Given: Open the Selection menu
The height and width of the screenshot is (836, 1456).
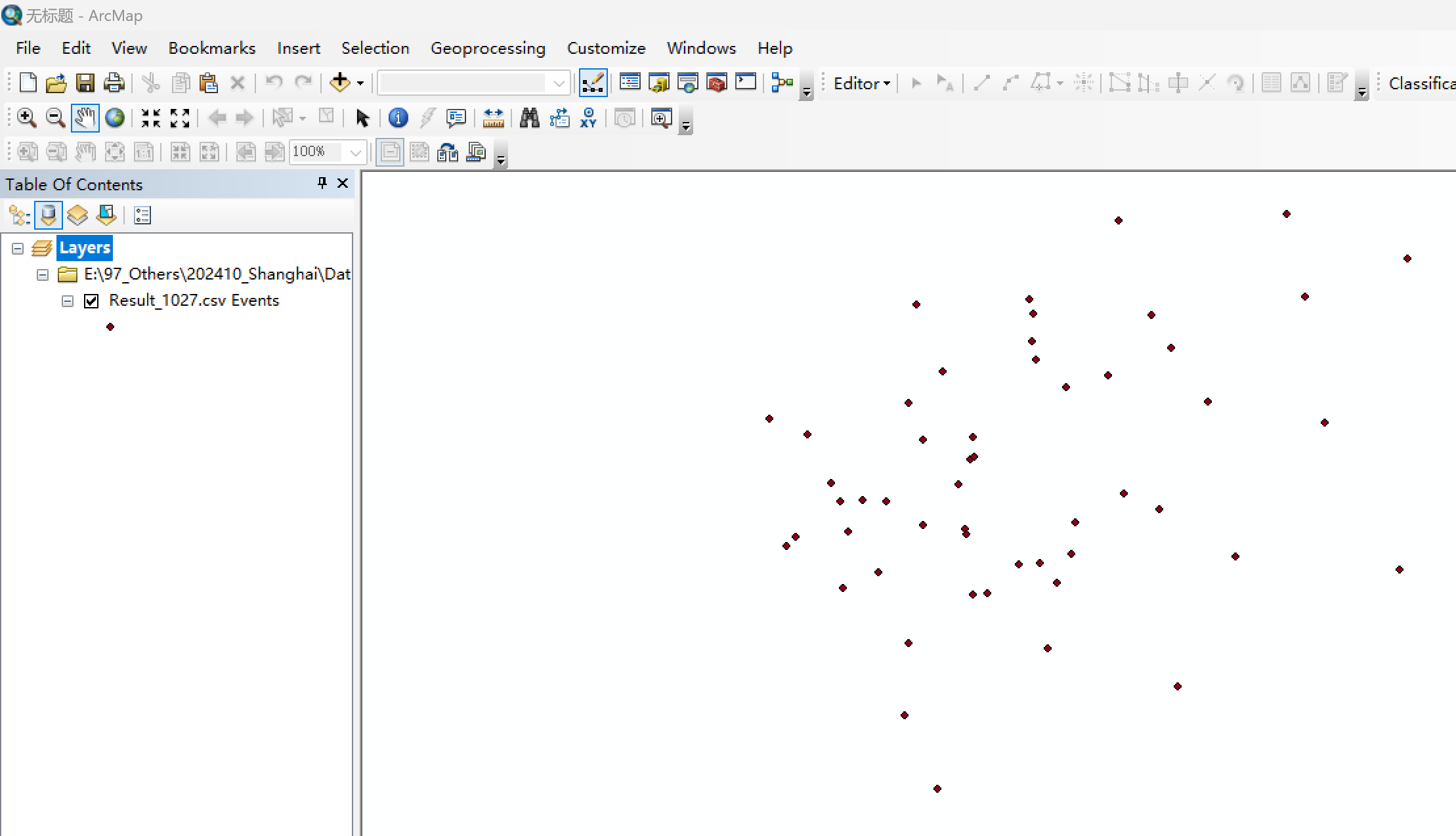Looking at the screenshot, I should coord(375,48).
